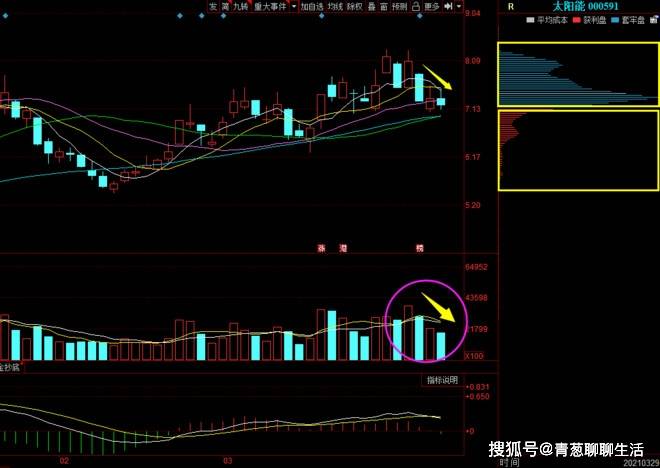
Task: Click the white 平均成本 legend swatch
Action: [530, 20]
